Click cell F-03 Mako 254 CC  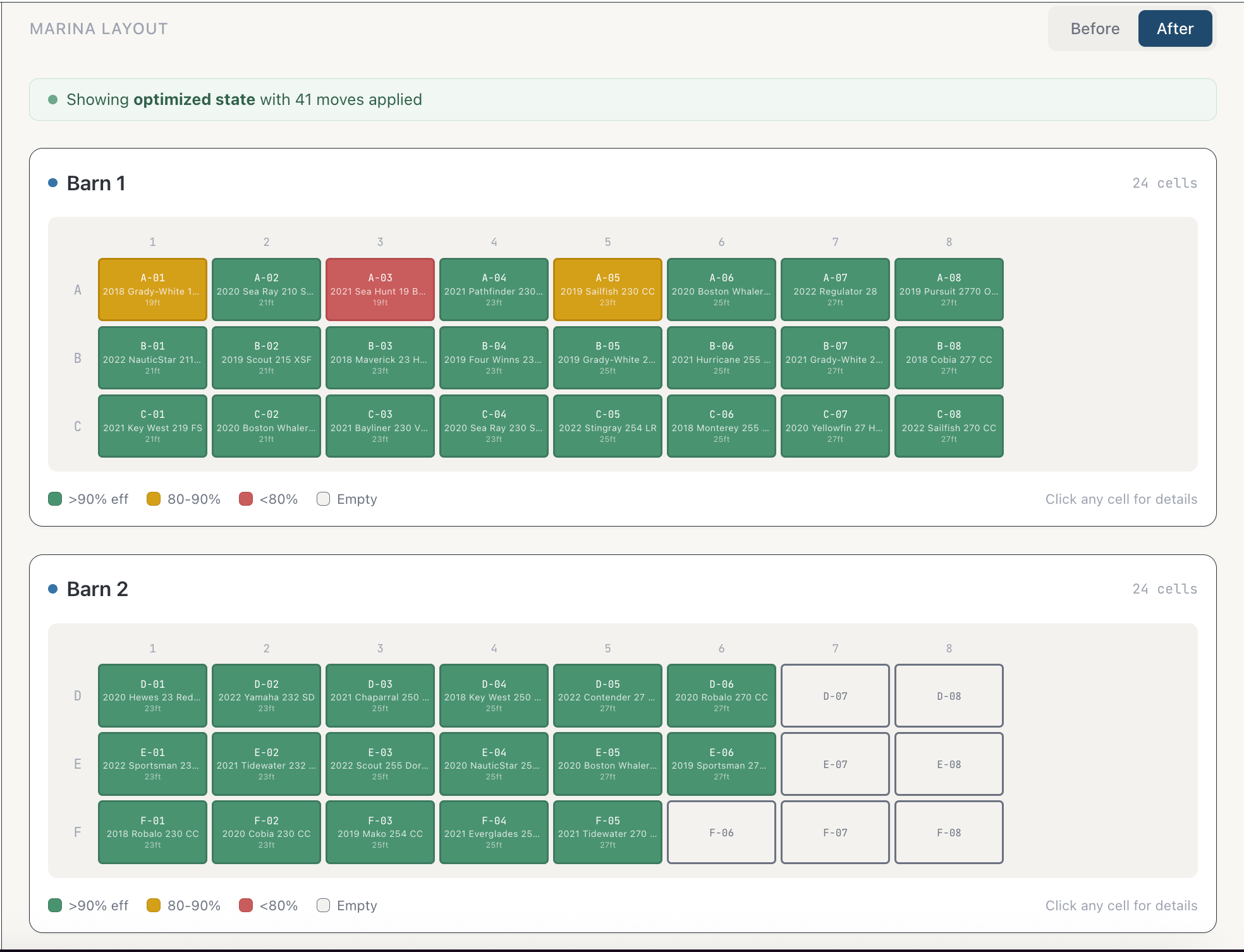pyautogui.click(x=380, y=833)
